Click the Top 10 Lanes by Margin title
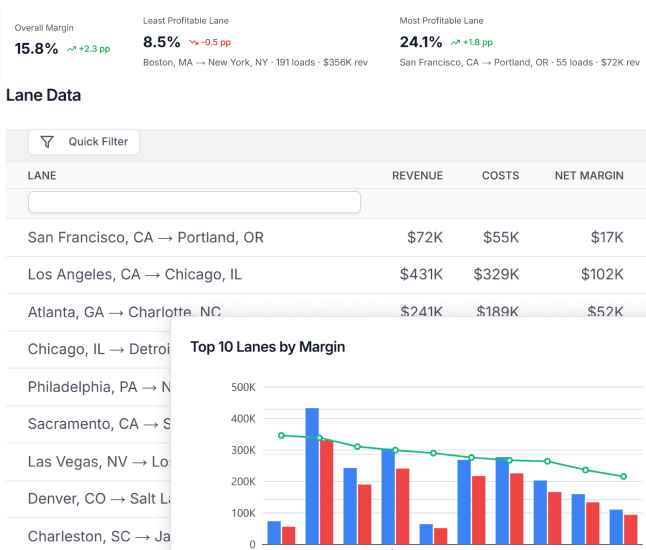The image size is (646, 550). [267, 347]
